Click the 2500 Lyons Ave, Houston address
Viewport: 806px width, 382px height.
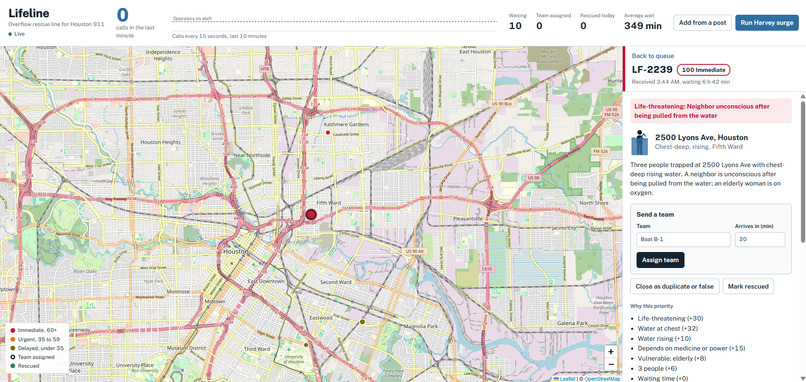coord(701,137)
